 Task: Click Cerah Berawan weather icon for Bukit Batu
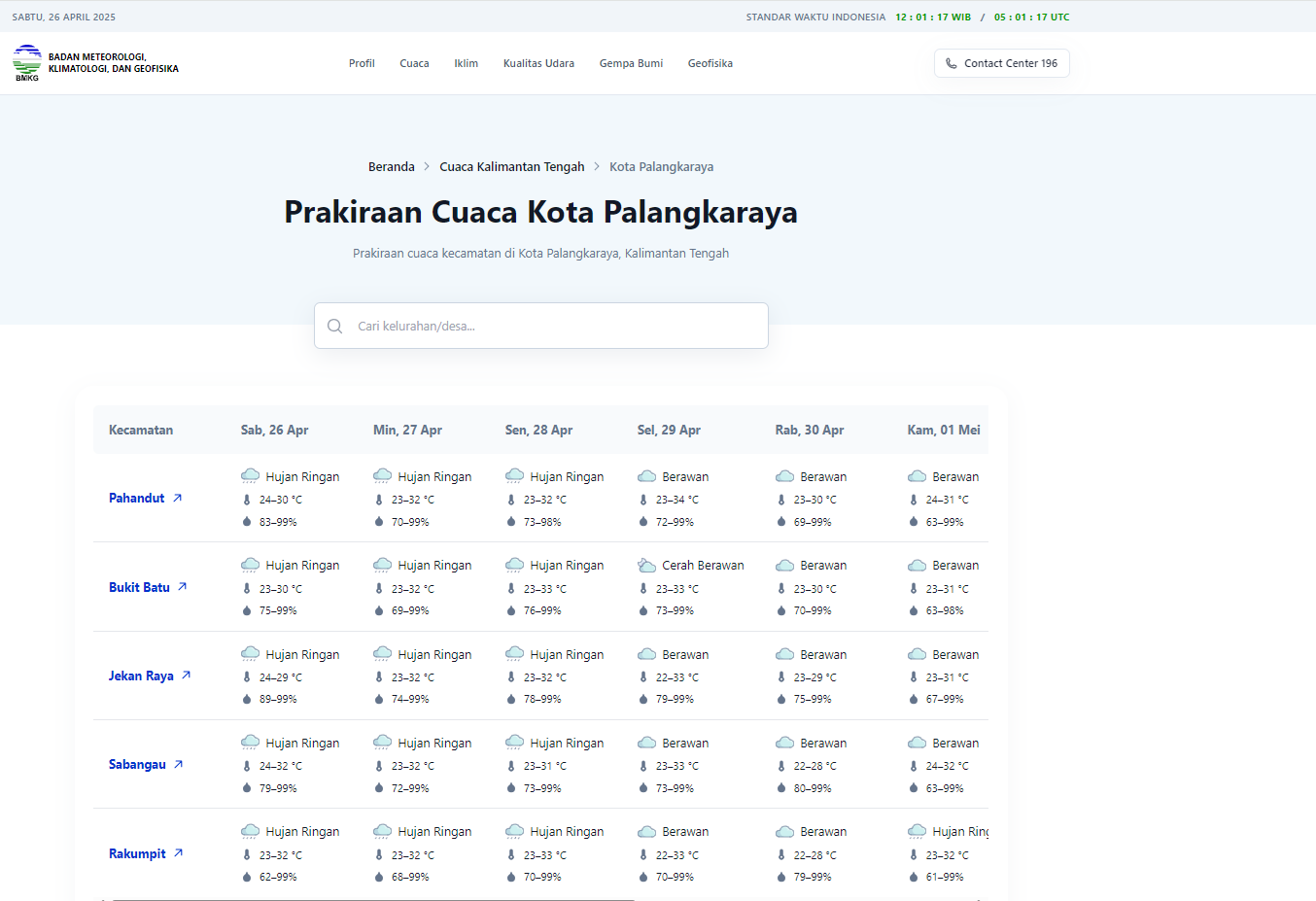pos(647,566)
